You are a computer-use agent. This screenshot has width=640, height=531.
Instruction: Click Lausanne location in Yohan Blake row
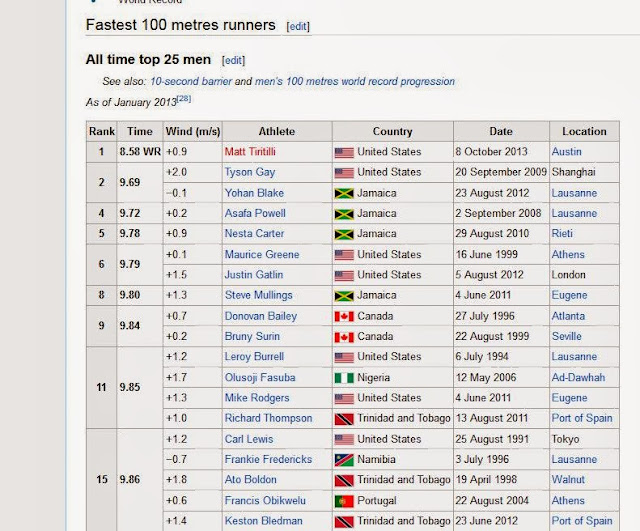[574, 193]
